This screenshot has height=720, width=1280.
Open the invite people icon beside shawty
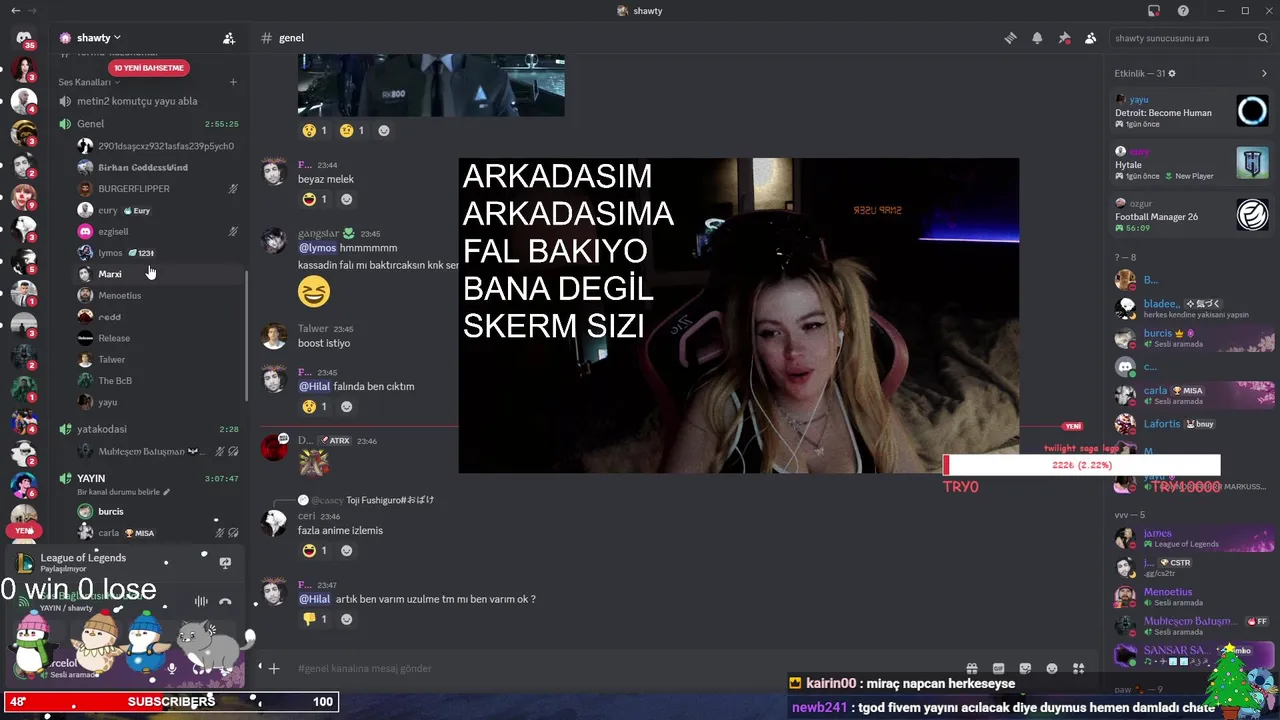pos(229,38)
